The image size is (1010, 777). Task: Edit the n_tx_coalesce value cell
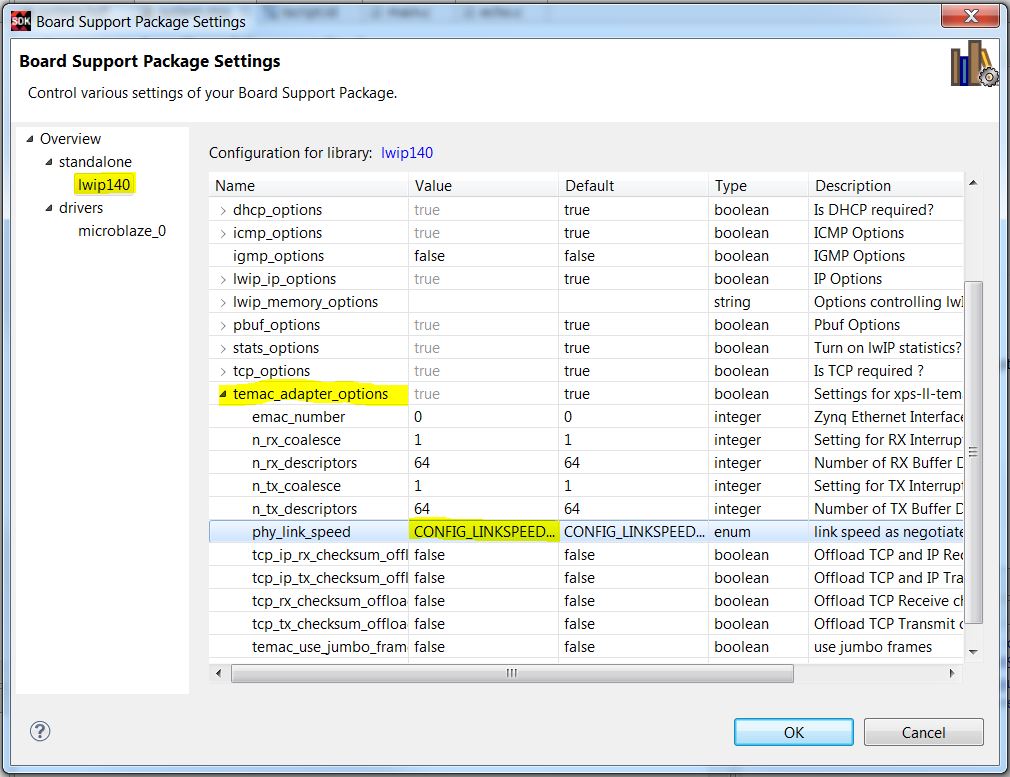(x=484, y=486)
